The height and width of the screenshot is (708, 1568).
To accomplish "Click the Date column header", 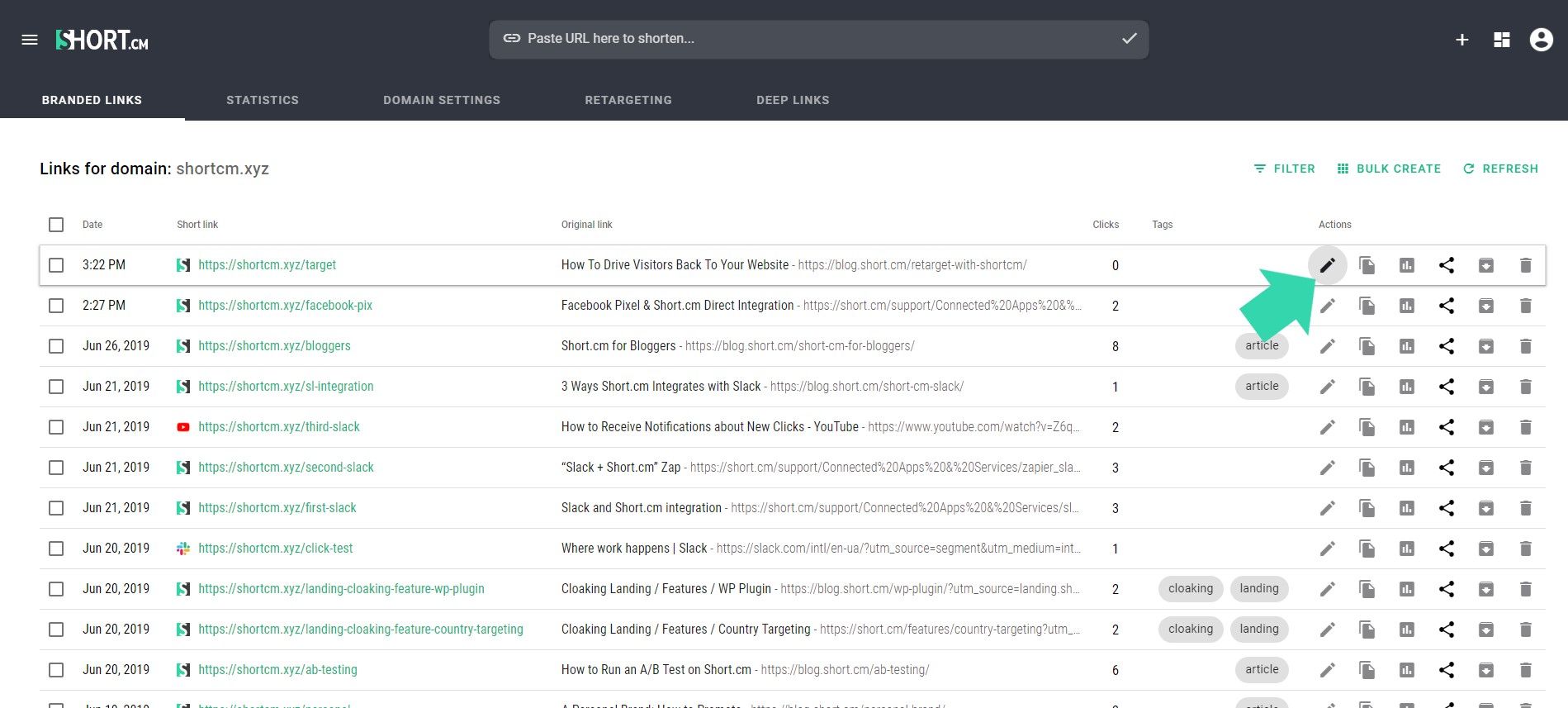I will tap(92, 225).
